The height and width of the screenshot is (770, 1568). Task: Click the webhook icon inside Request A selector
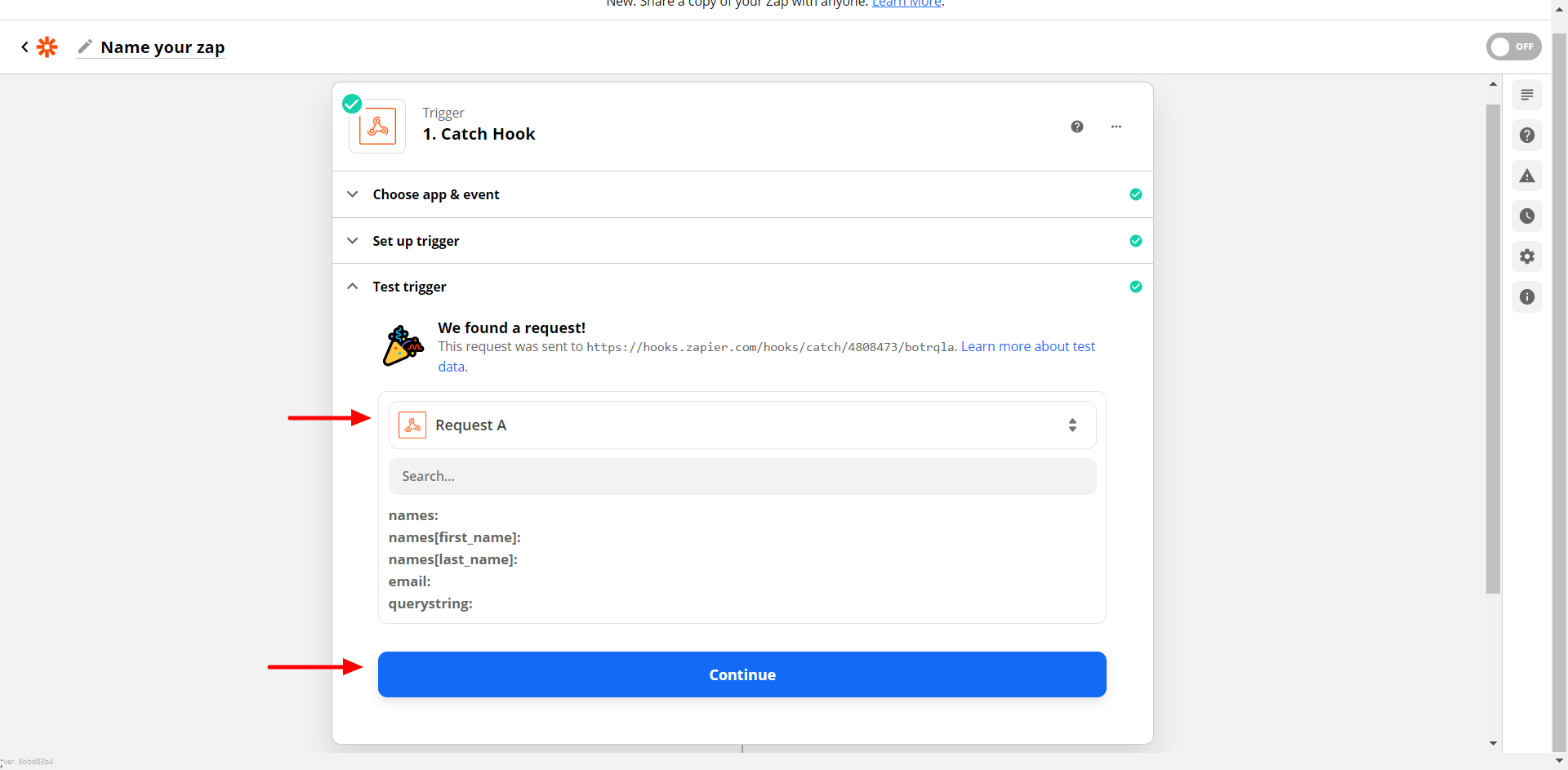(x=412, y=425)
